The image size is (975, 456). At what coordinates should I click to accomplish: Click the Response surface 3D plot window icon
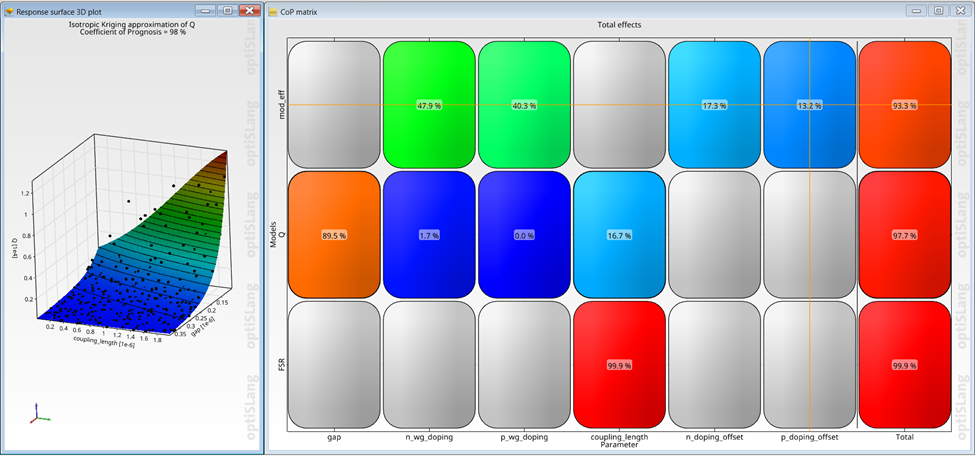[9, 11]
